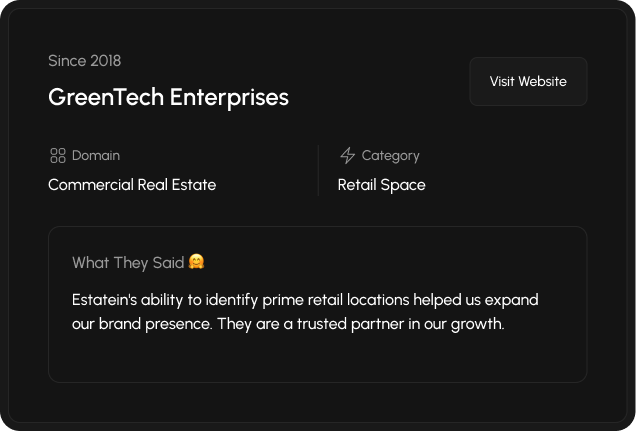This screenshot has height=431, width=636.
Task: Select the GreenTech Enterprises company title
Action: click(x=168, y=97)
